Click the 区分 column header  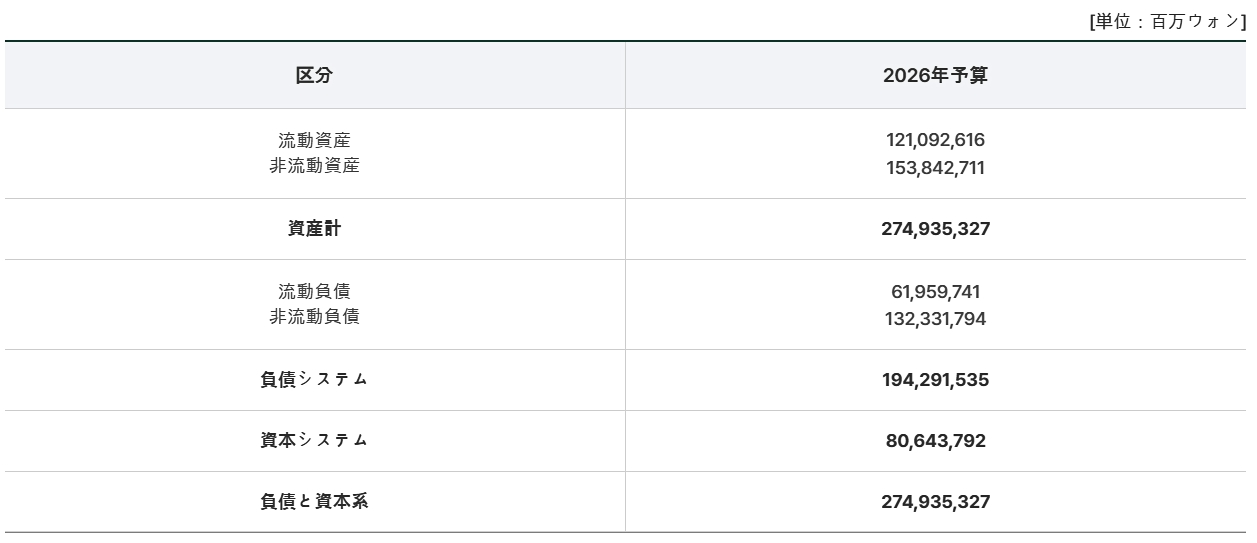point(314,76)
